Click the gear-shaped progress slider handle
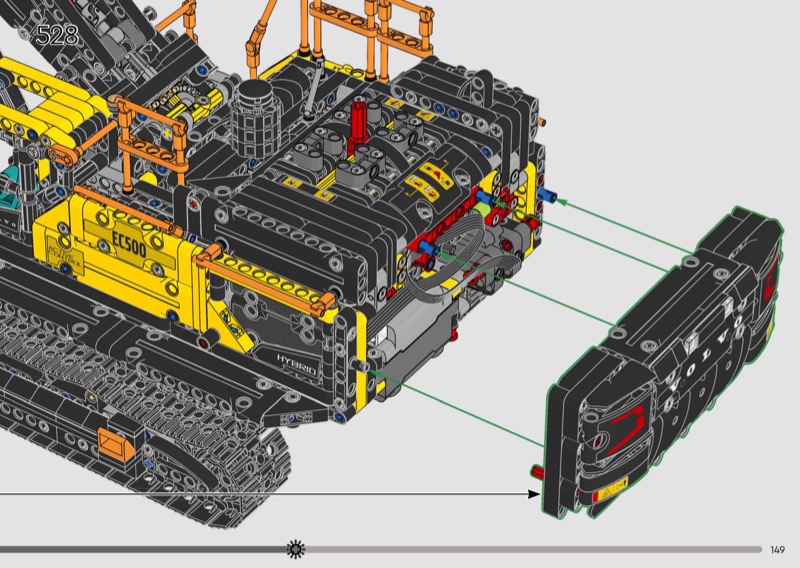Screen dimensions: 800x568 (x=295, y=548)
